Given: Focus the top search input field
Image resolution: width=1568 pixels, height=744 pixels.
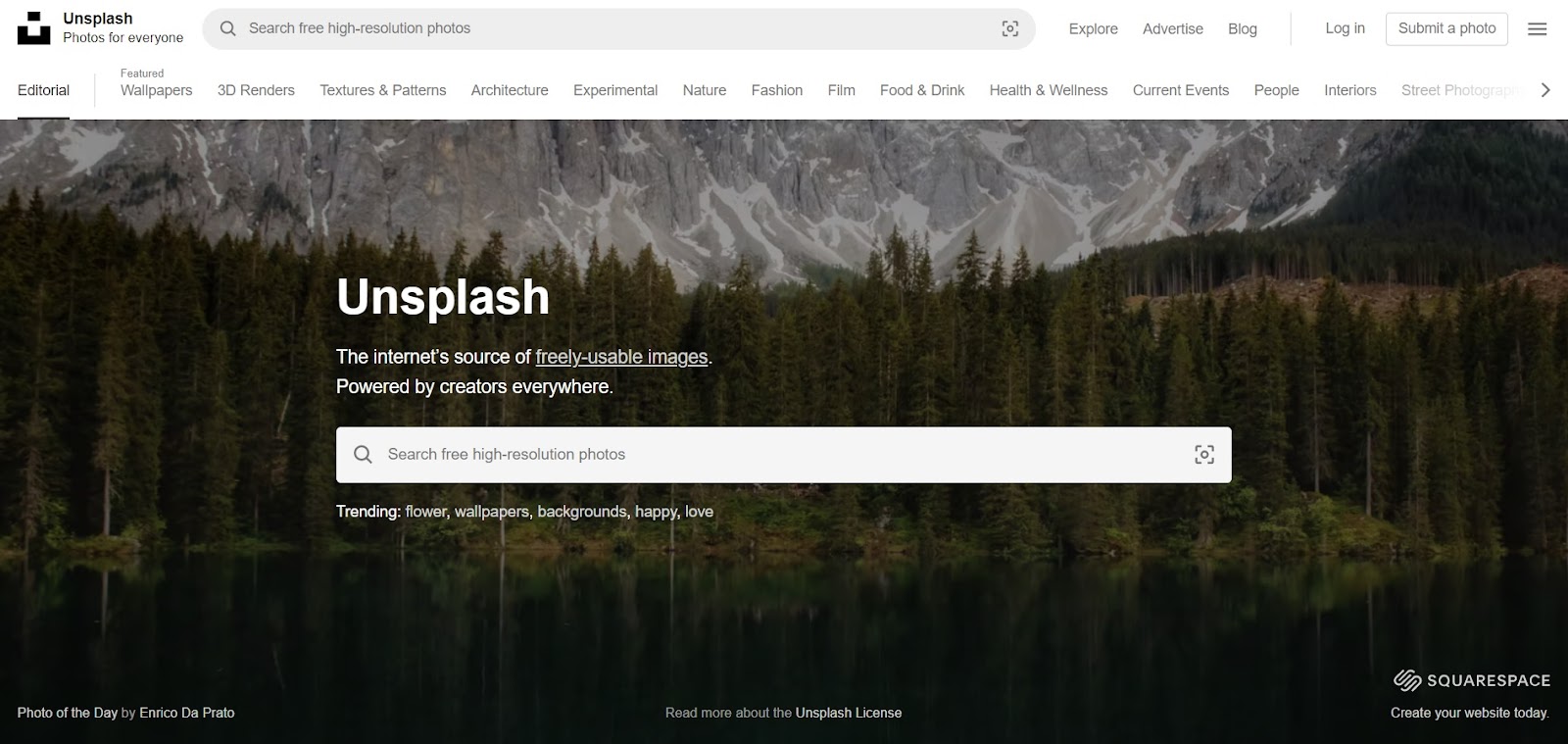Looking at the screenshot, I should [x=617, y=28].
